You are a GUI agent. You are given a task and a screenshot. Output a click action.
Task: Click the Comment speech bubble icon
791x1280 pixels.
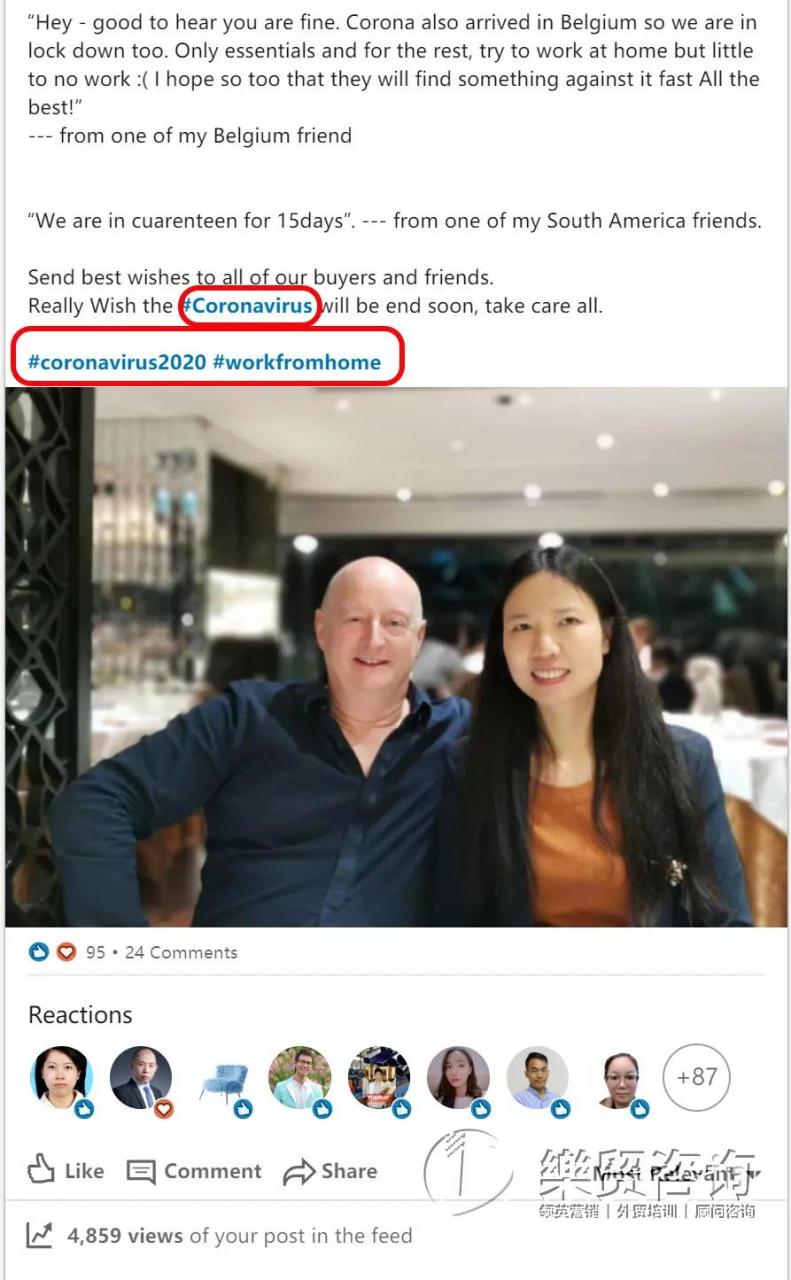[x=141, y=1172]
